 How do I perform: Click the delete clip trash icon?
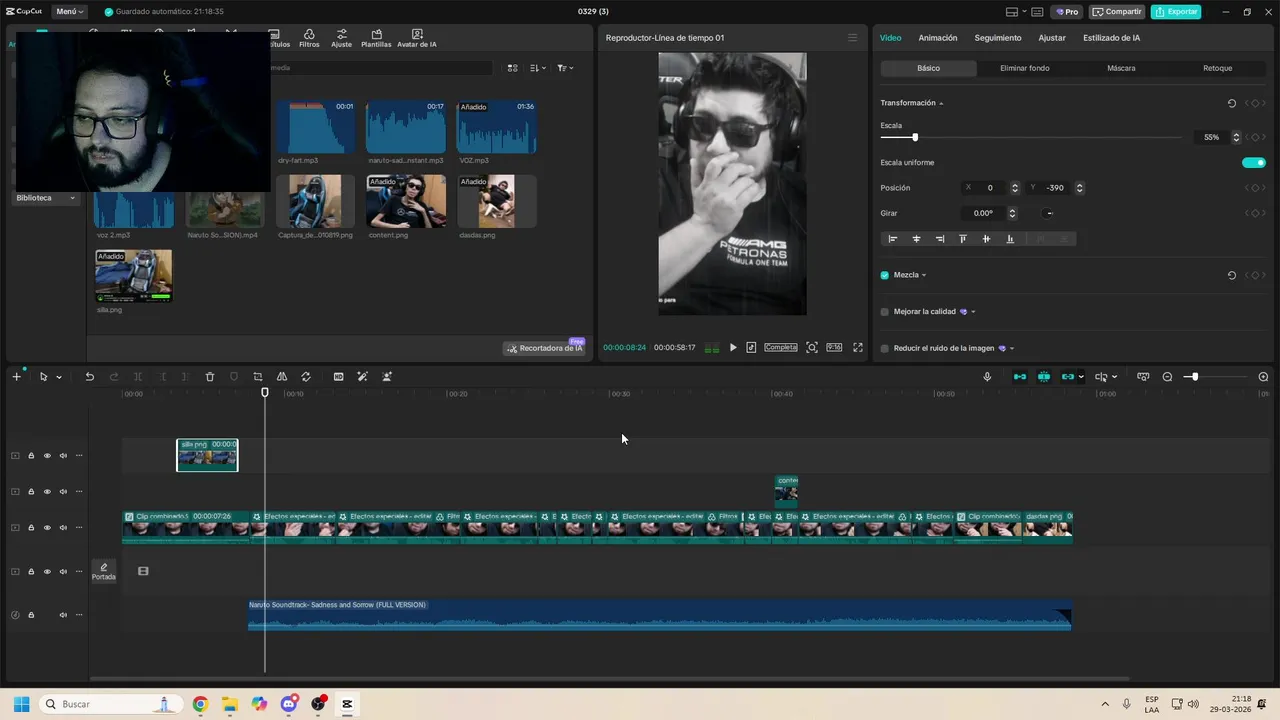tap(210, 377)
